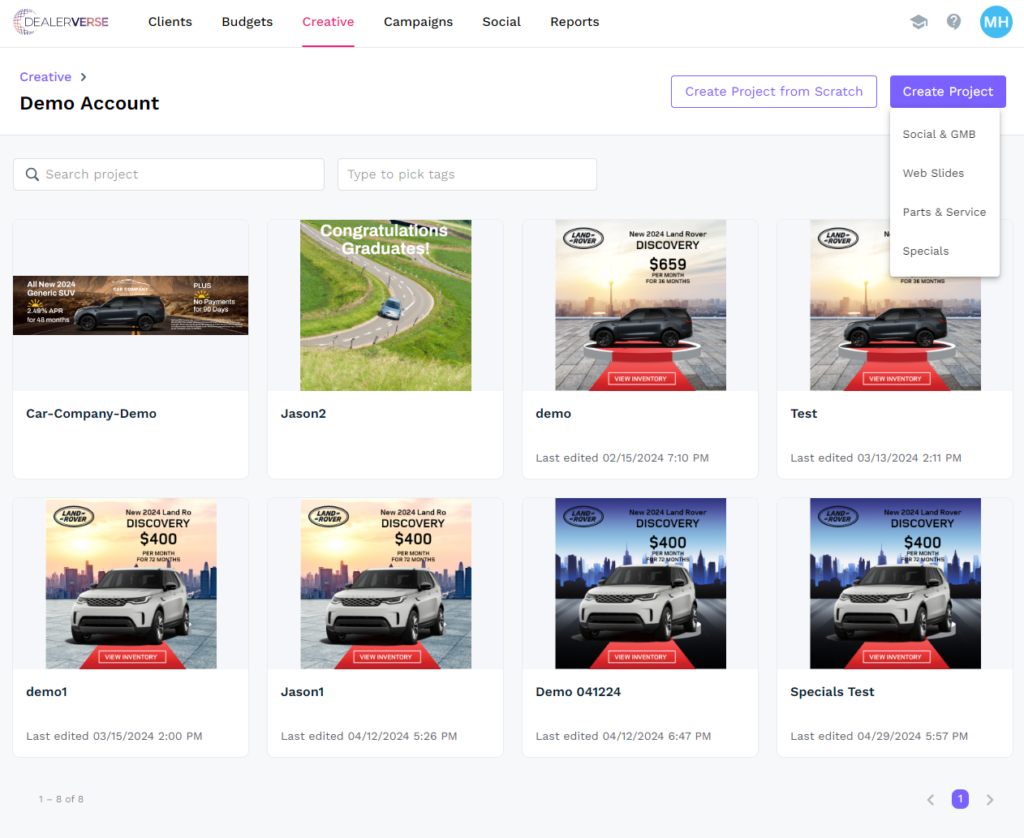Viewport: 1024px width, 838px height.
Task: Go to the previous page arrow
Action: click(x=930, y=799)
